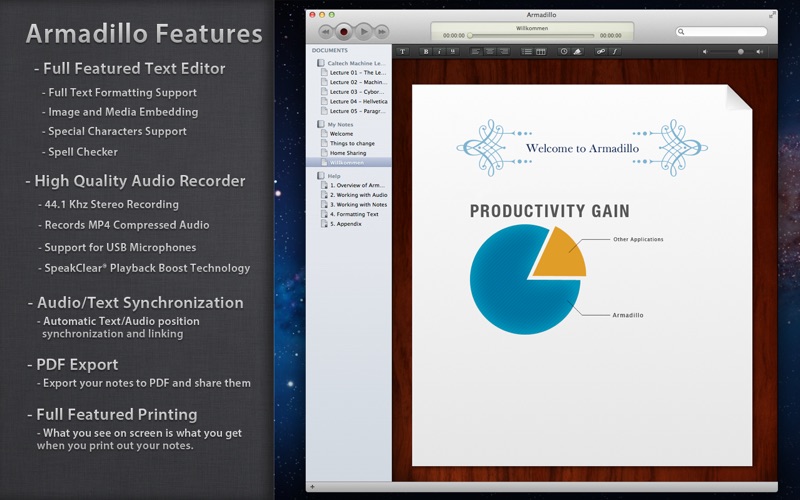Viewport: 800px width, 500px height.
Task: Insert a link with the chain icon
Action: pyautogui.click(x=601, y=52)
